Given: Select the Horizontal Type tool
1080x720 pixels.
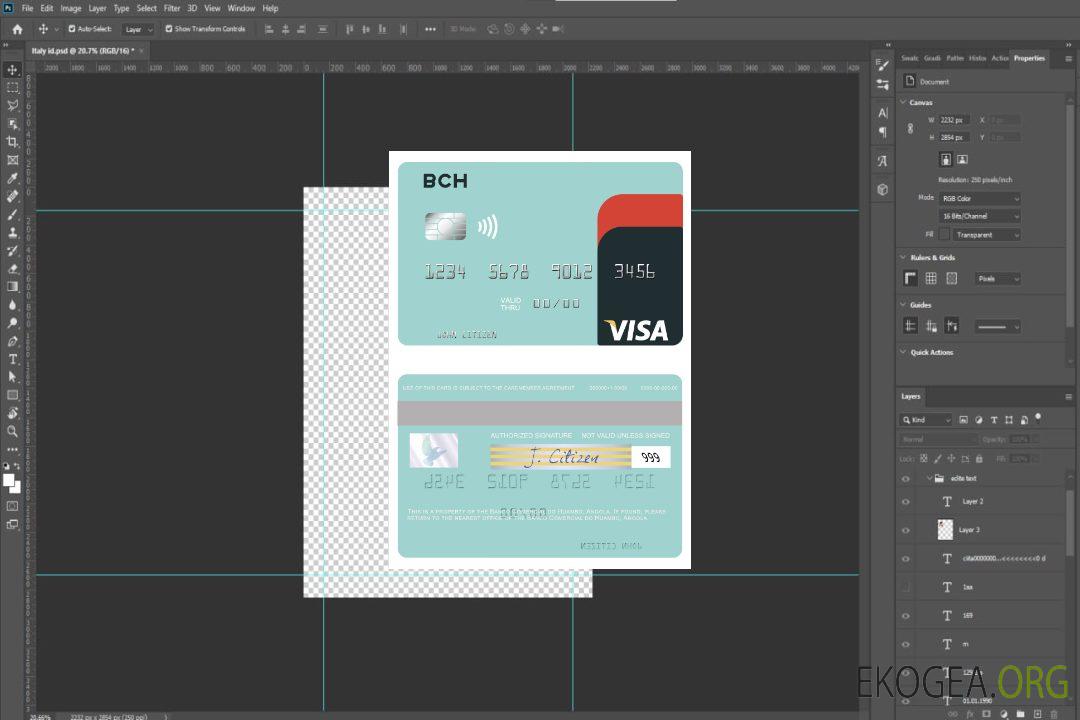Looking at the screenshot, I should [x=12, y=359].
